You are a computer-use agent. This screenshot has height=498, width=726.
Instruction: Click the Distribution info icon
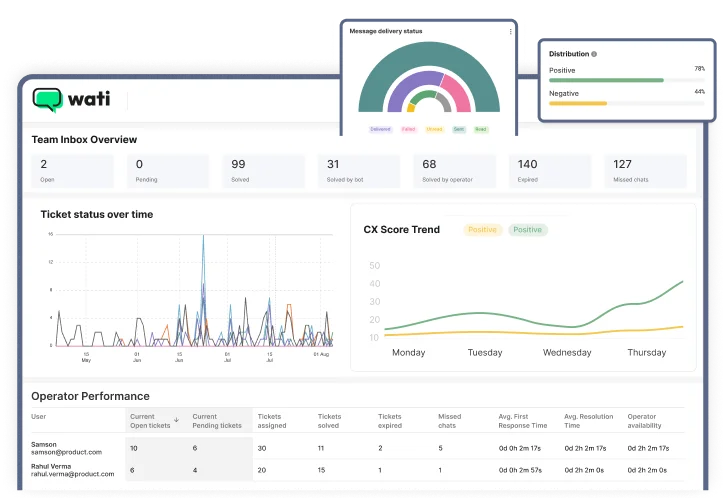[x=594, y=54]
